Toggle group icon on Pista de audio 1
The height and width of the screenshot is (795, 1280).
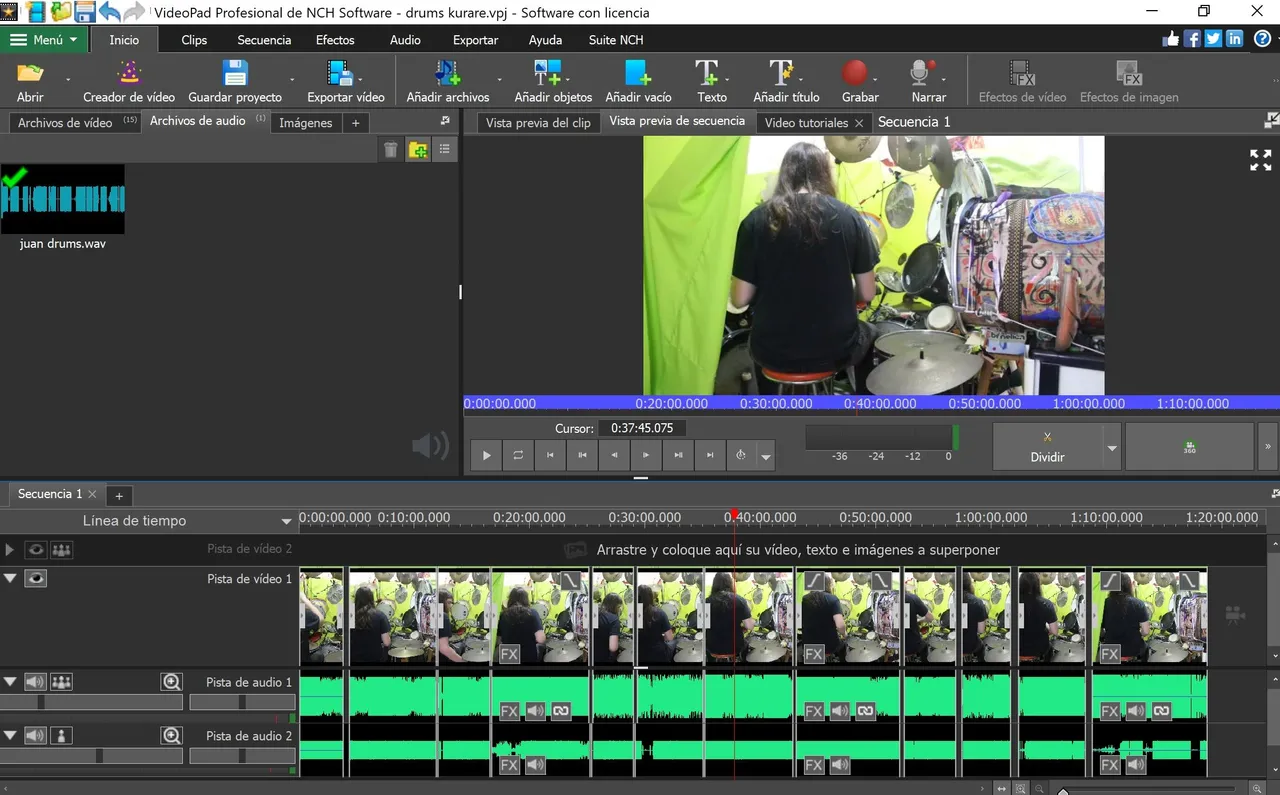[62, 682]
